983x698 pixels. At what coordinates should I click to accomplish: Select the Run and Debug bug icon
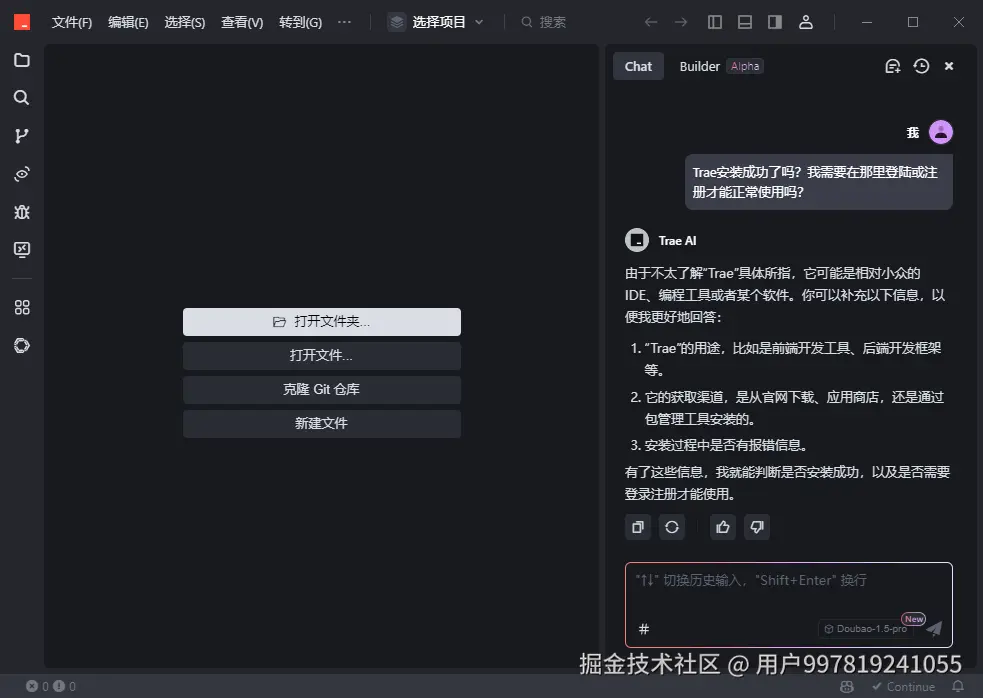(22, 211)
